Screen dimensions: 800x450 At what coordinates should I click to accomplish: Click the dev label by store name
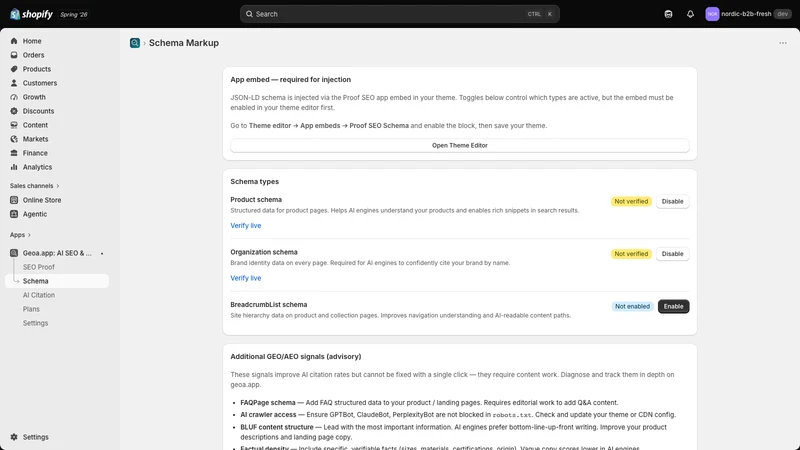(782, 14)
